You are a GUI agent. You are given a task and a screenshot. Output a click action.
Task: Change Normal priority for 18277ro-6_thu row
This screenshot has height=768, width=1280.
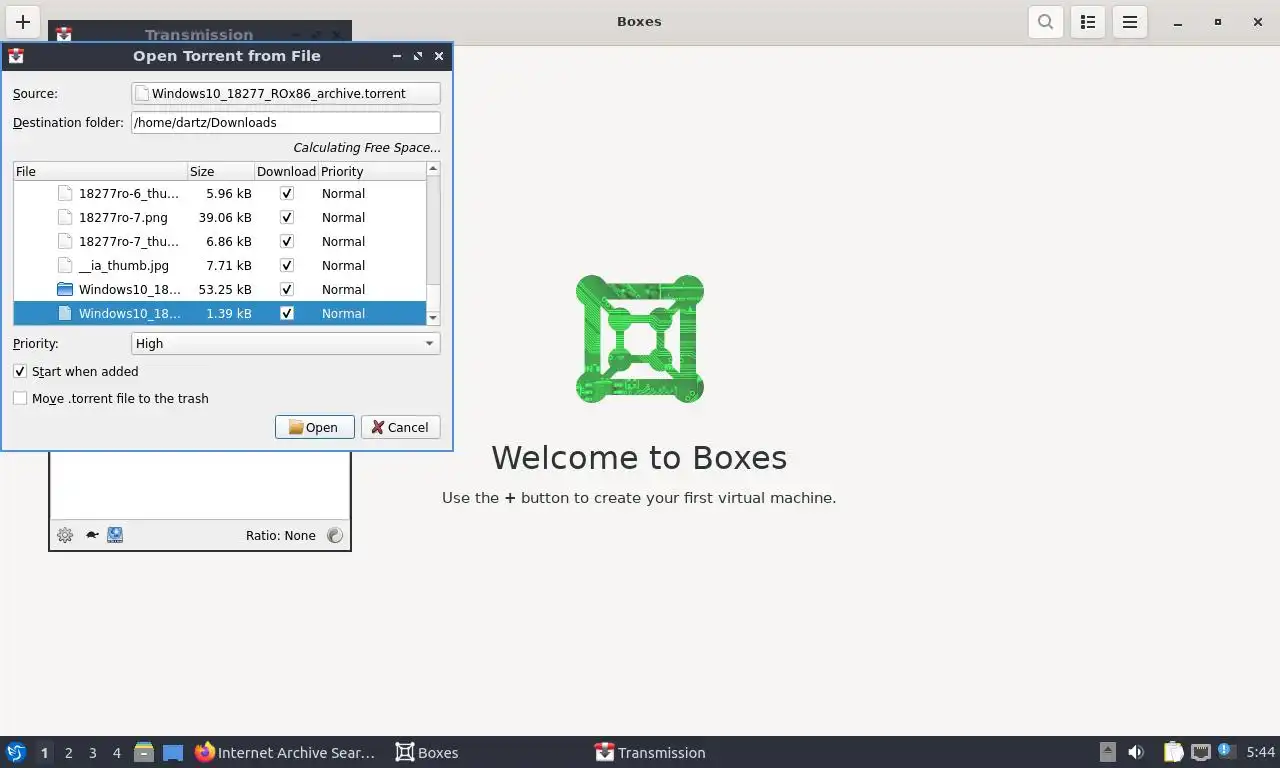tap(343, 193)
